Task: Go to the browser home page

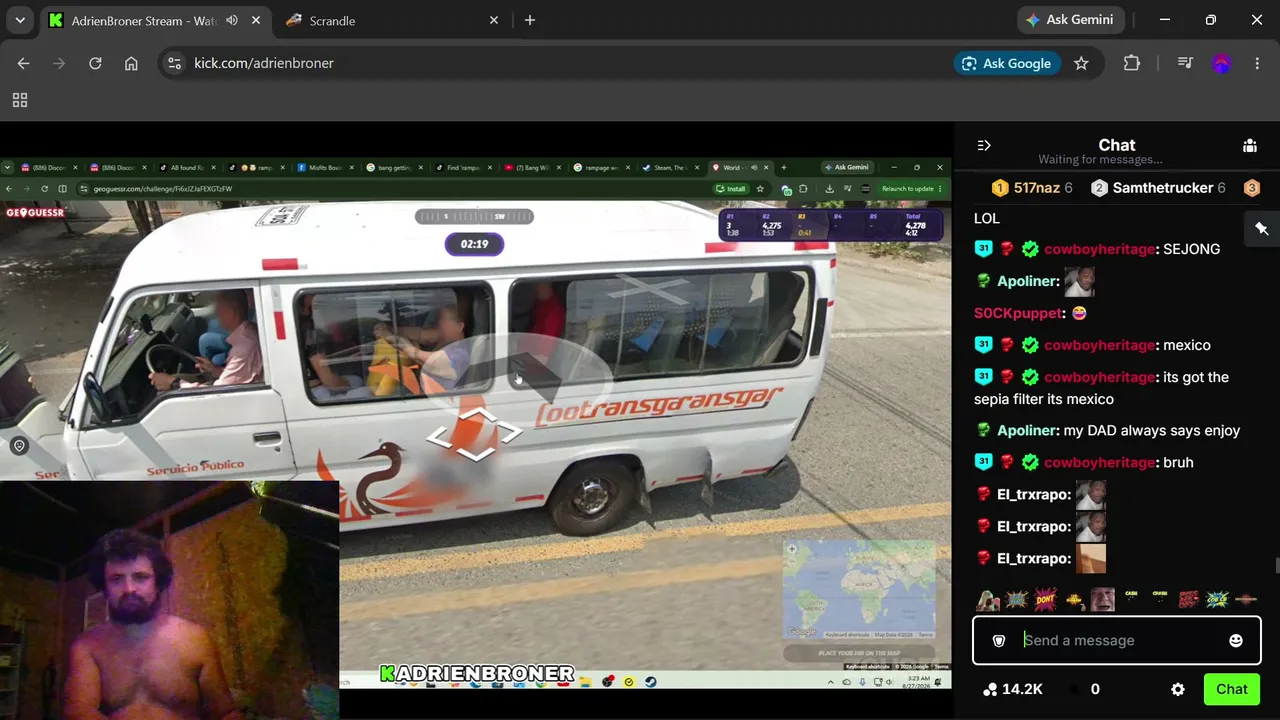Action: point(131,63)
